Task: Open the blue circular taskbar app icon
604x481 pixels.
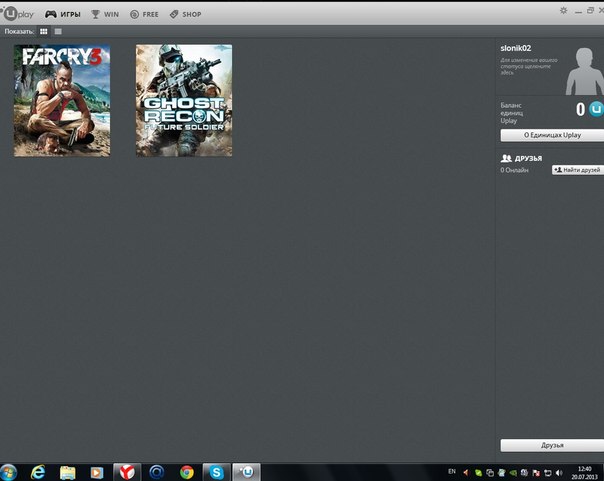Action: (157, 472)
